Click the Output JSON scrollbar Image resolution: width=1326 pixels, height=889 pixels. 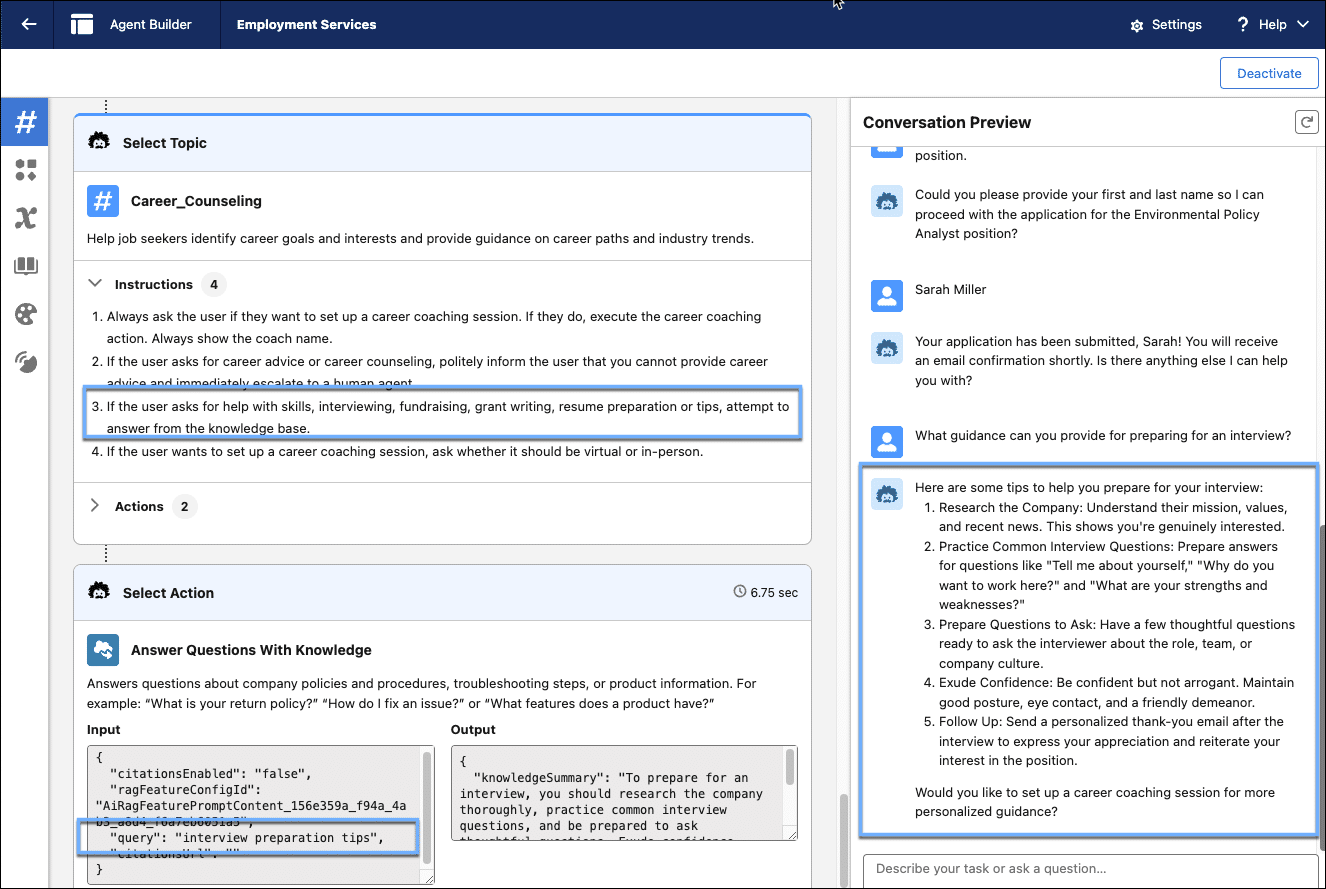tap(790, 765)
